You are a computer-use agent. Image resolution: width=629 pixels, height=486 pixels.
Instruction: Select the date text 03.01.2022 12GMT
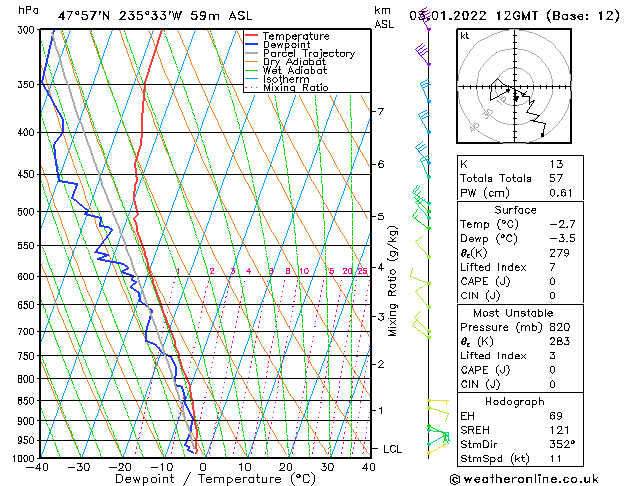[473, 16]
